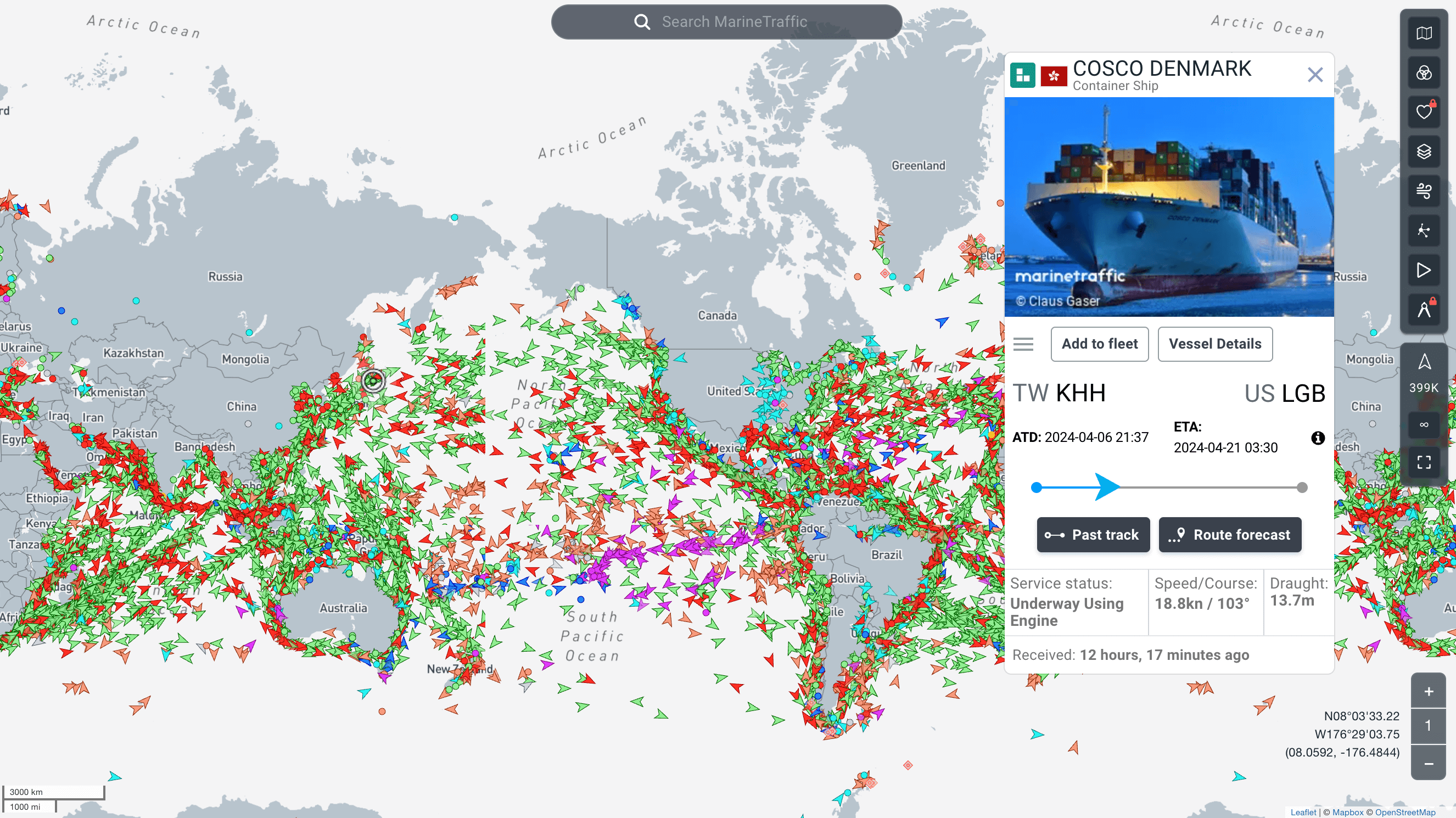Click the destination port US LGB

point(1284,393)
